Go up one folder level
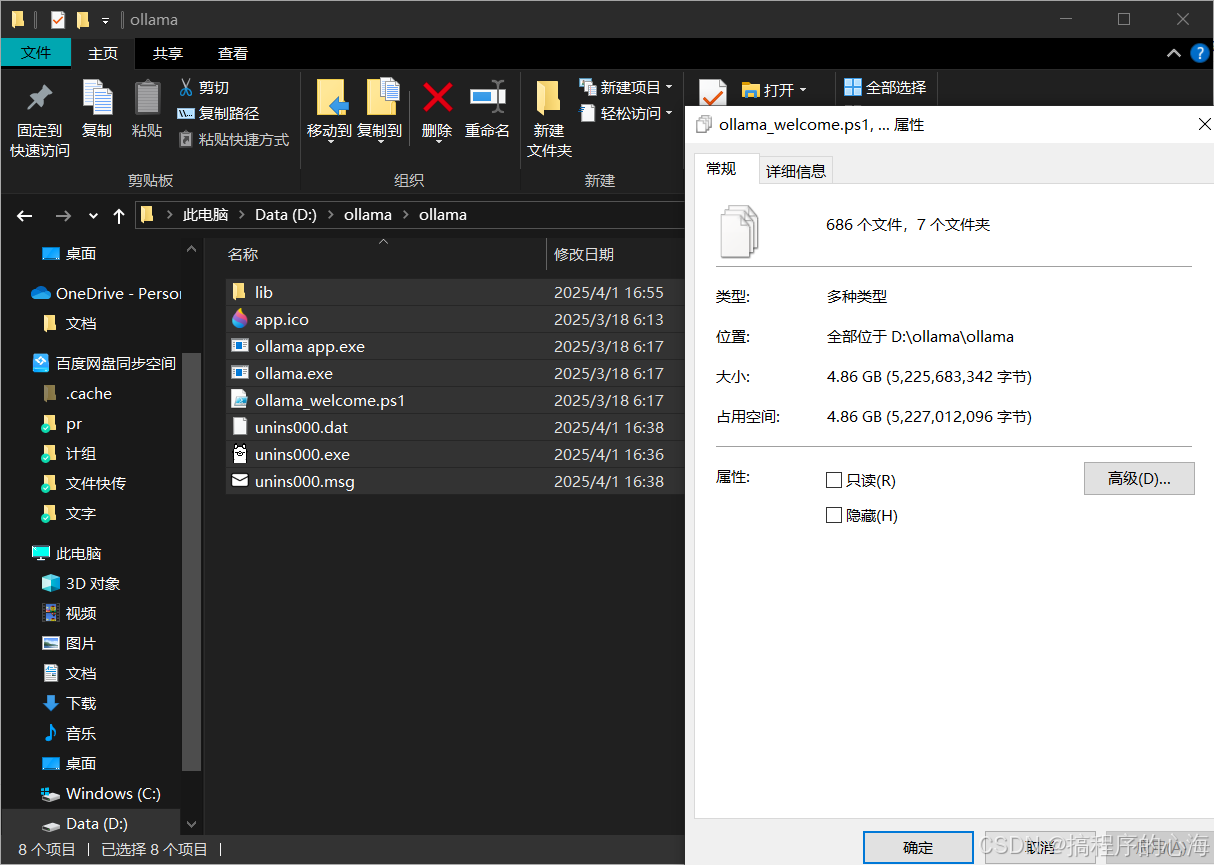 tap(119, 215)
